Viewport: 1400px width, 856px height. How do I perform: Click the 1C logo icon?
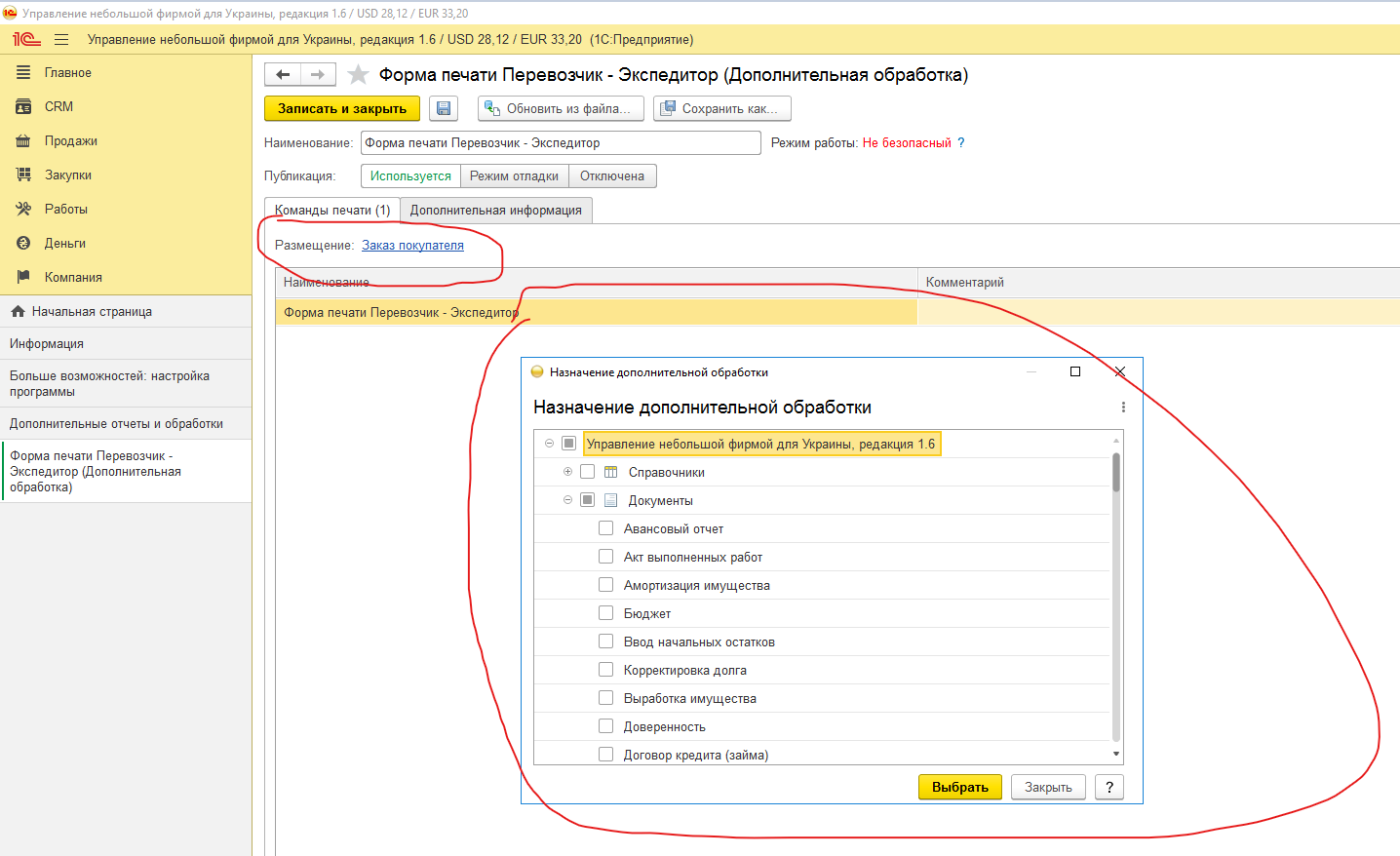point(26,39)
